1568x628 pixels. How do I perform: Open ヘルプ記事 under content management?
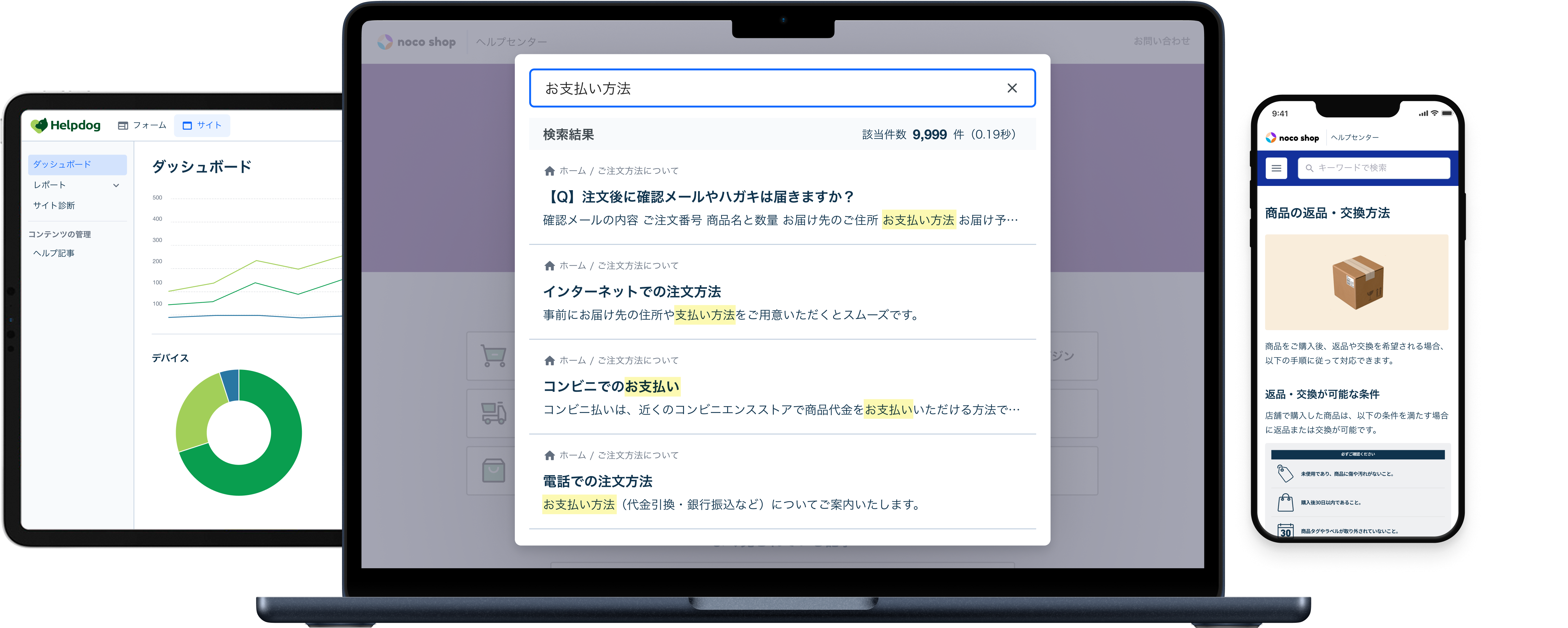tap(54, 254)
